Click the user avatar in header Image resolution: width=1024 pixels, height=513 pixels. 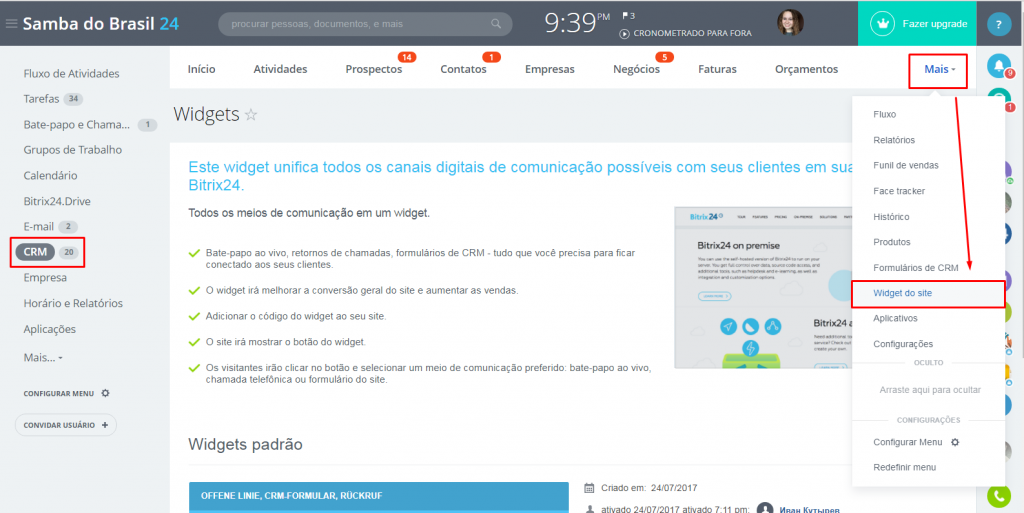point(790,23)
